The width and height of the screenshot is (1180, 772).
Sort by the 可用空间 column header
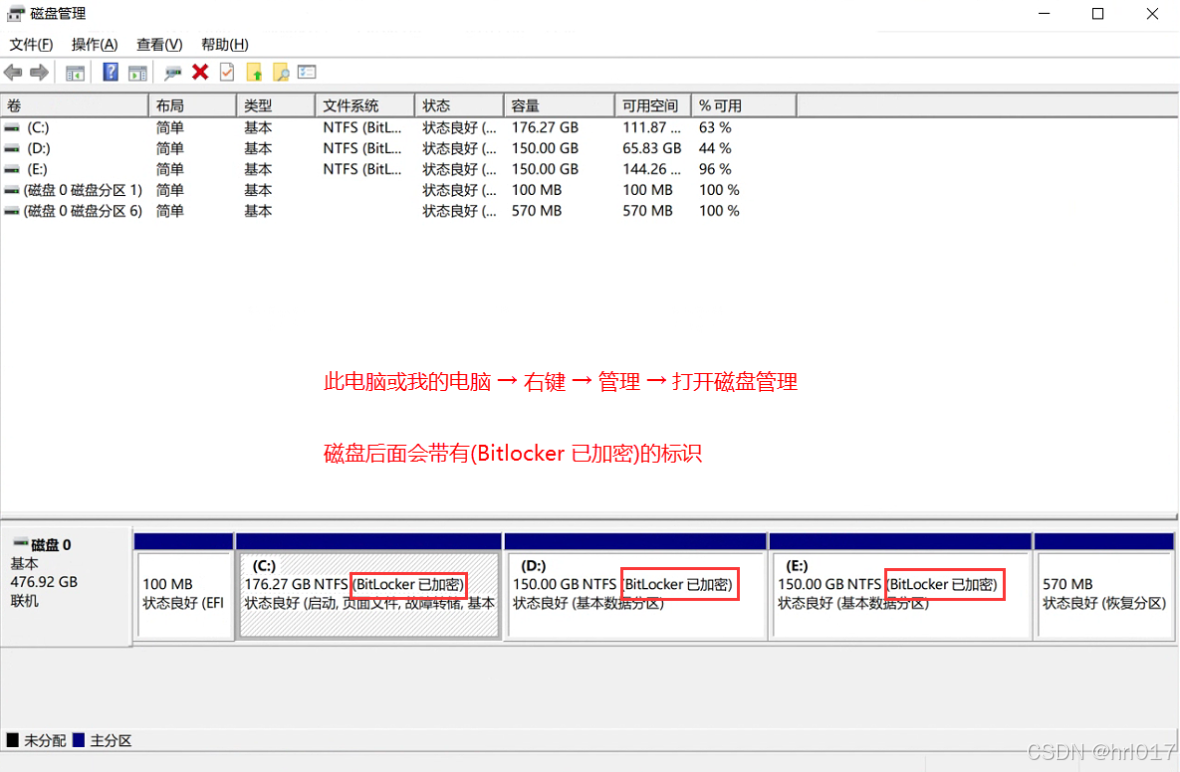(653, 106)
